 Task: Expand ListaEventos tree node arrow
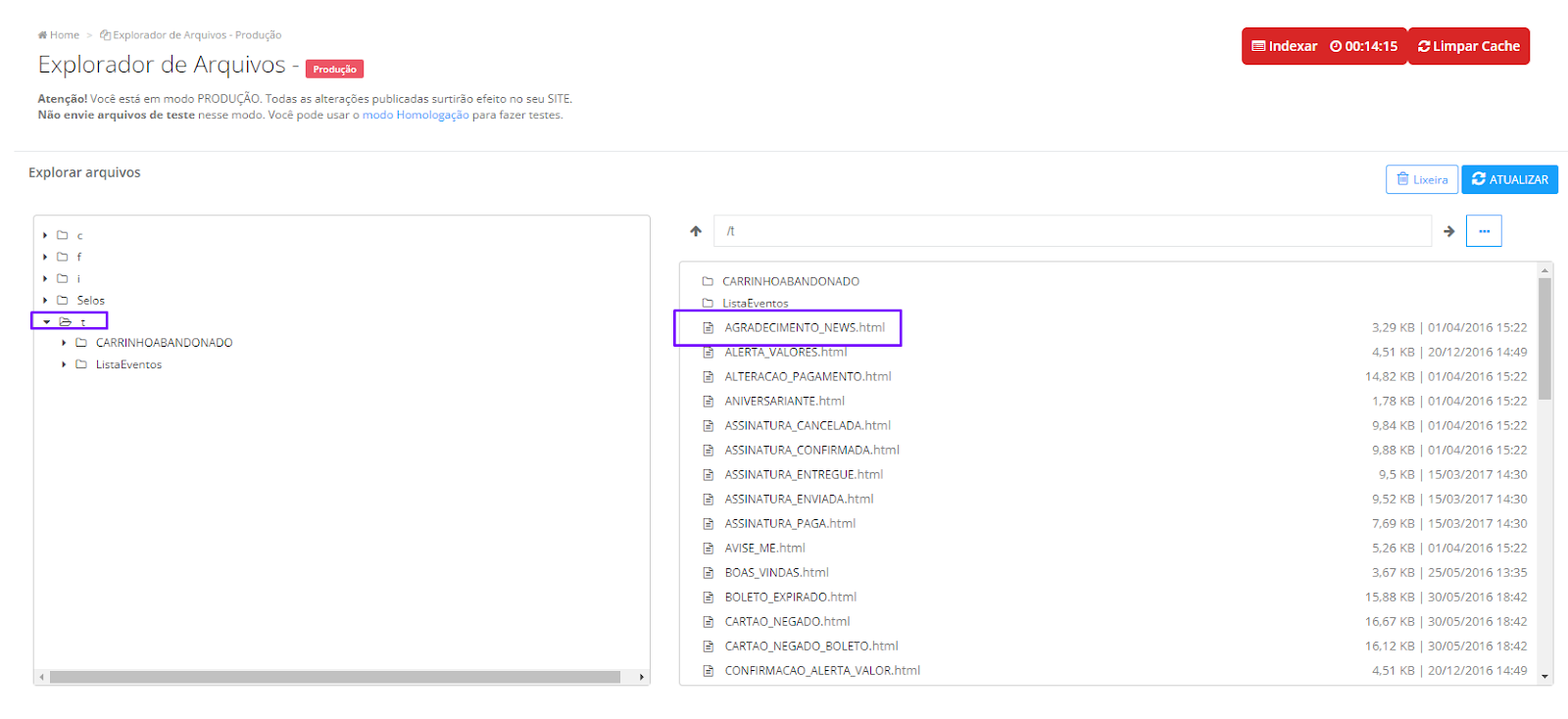(64, 364)
